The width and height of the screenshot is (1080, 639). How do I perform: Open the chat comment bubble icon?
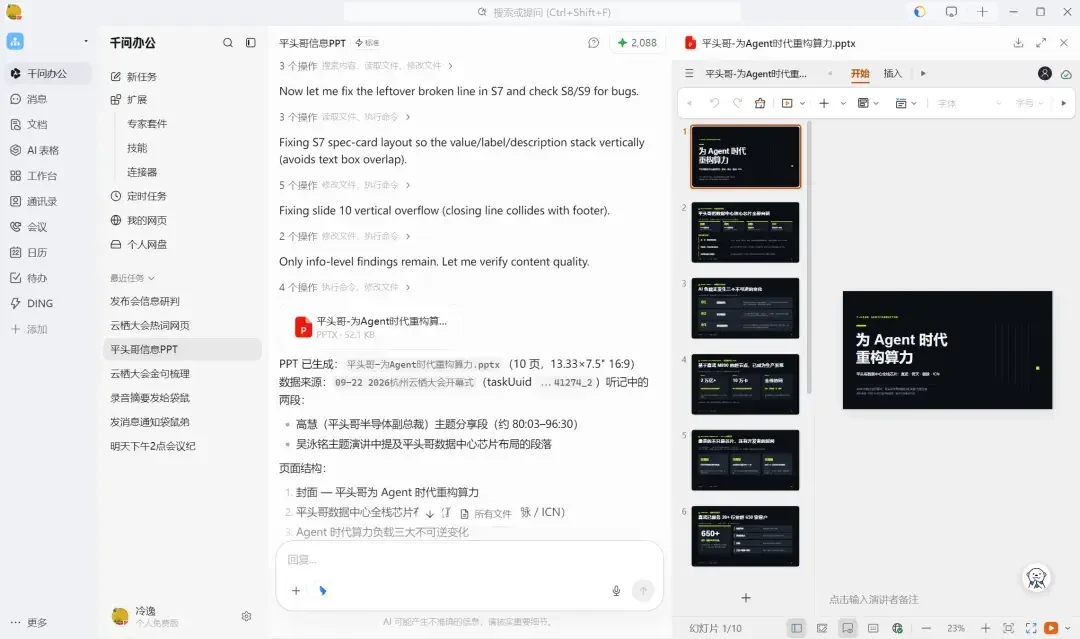pyautogui.click(x=594, y=43)
